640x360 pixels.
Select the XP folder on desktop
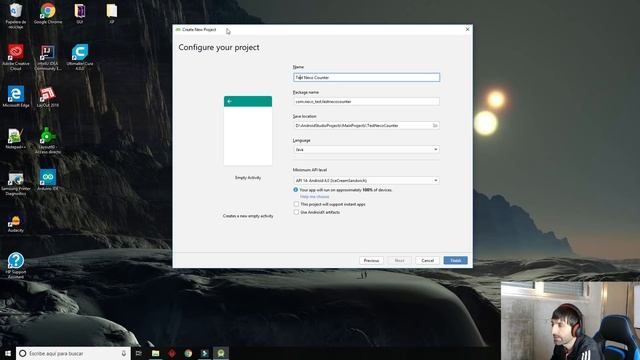(111, 13)
